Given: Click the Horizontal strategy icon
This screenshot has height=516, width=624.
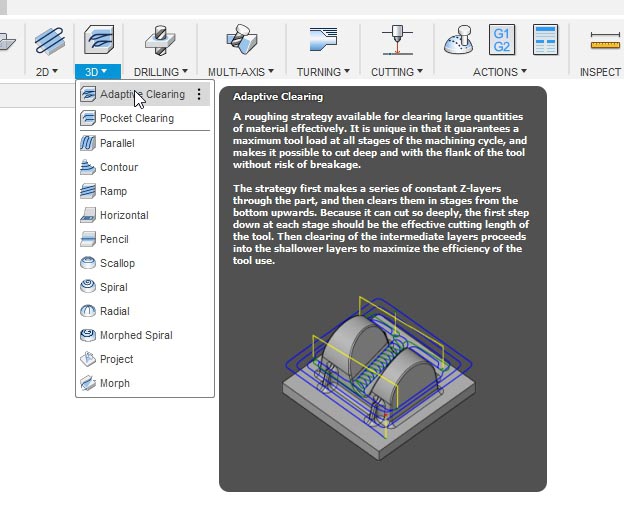Looking at the screenshot, I should pos(88,215).
